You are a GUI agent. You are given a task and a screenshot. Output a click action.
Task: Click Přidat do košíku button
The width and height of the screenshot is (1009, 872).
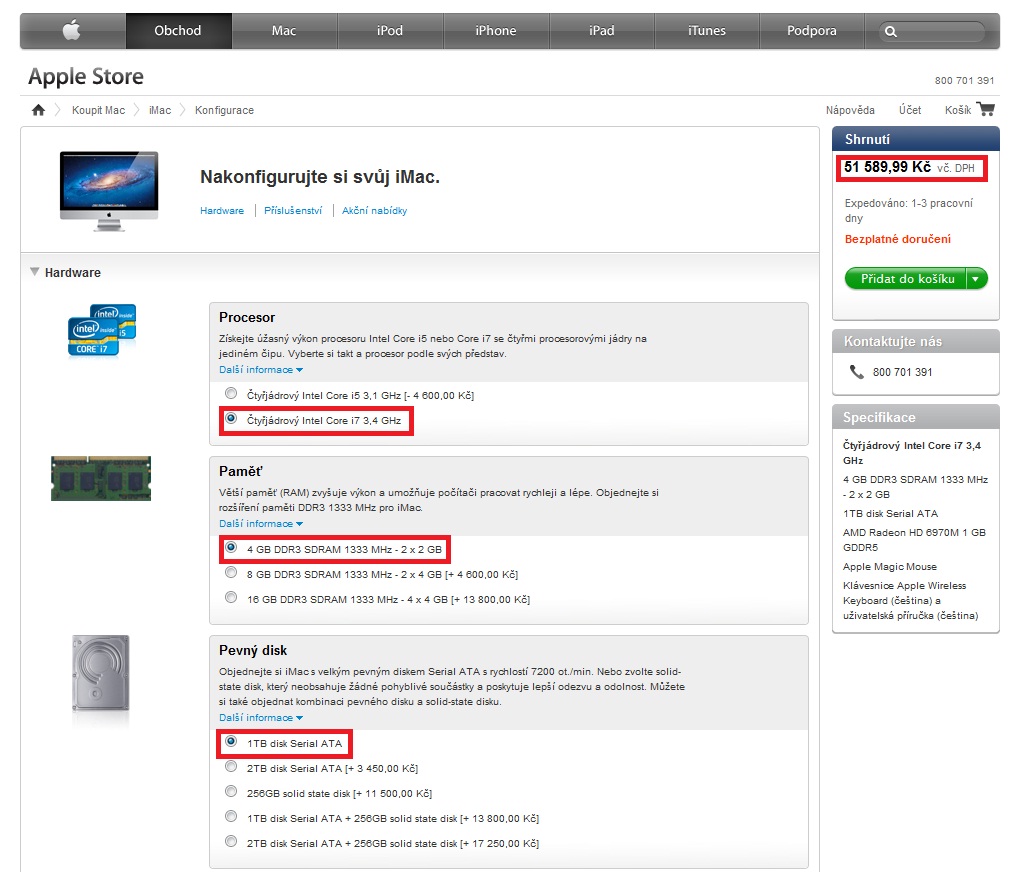[906, 279]
